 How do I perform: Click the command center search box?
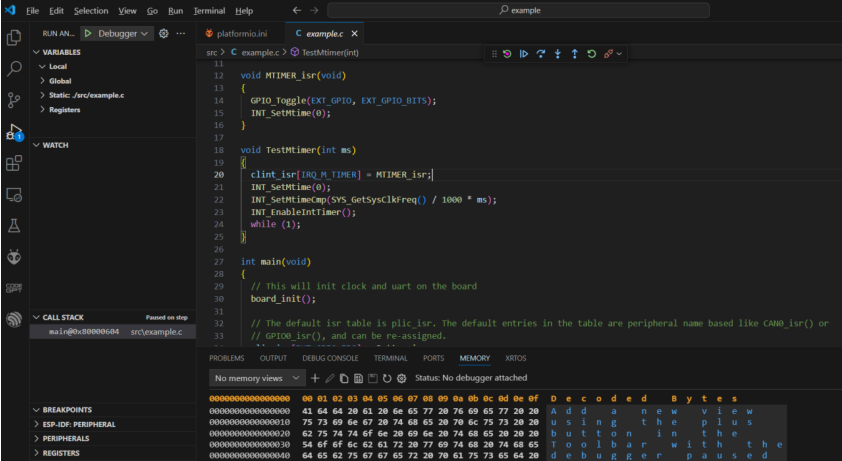click(518, 10)
